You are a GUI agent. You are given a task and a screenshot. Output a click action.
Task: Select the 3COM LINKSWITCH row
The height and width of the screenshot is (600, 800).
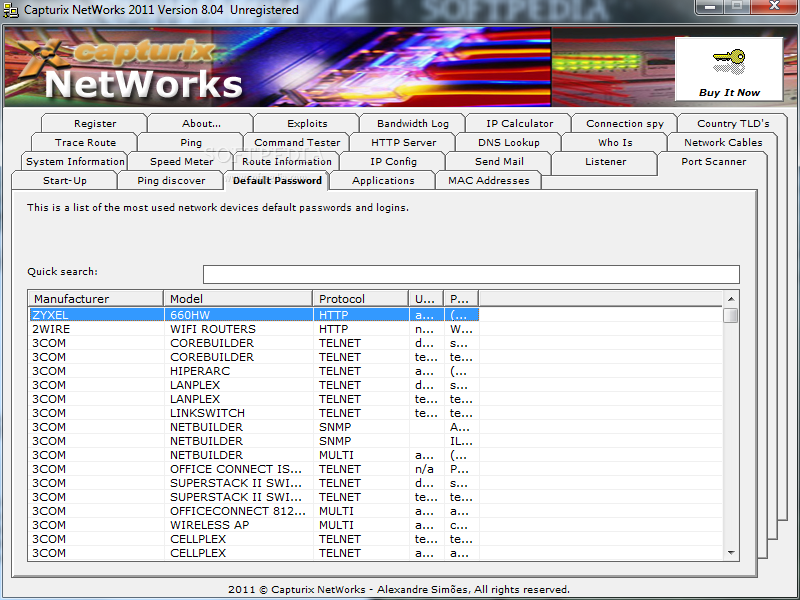pyautogui.click(x=254, y=413)
